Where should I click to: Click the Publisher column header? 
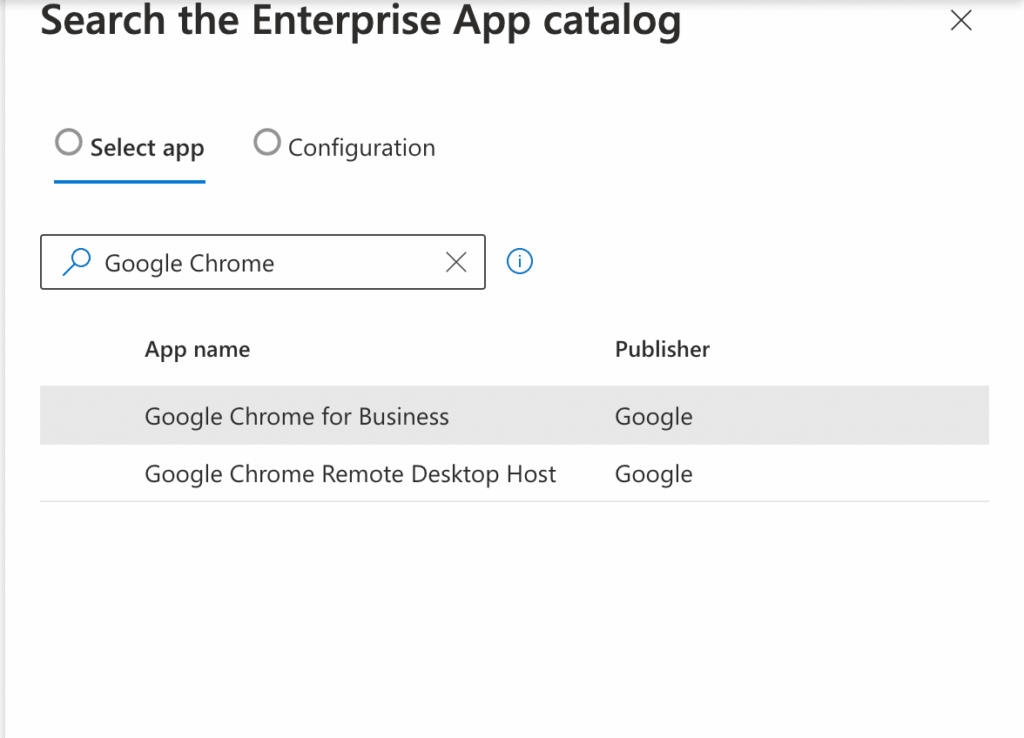click(662, 349)
